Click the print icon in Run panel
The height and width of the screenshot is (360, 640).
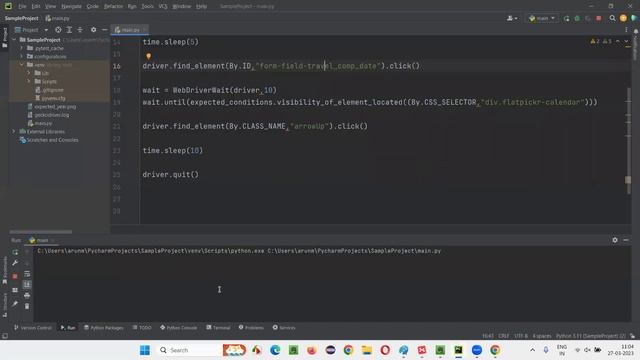[27, 295]
